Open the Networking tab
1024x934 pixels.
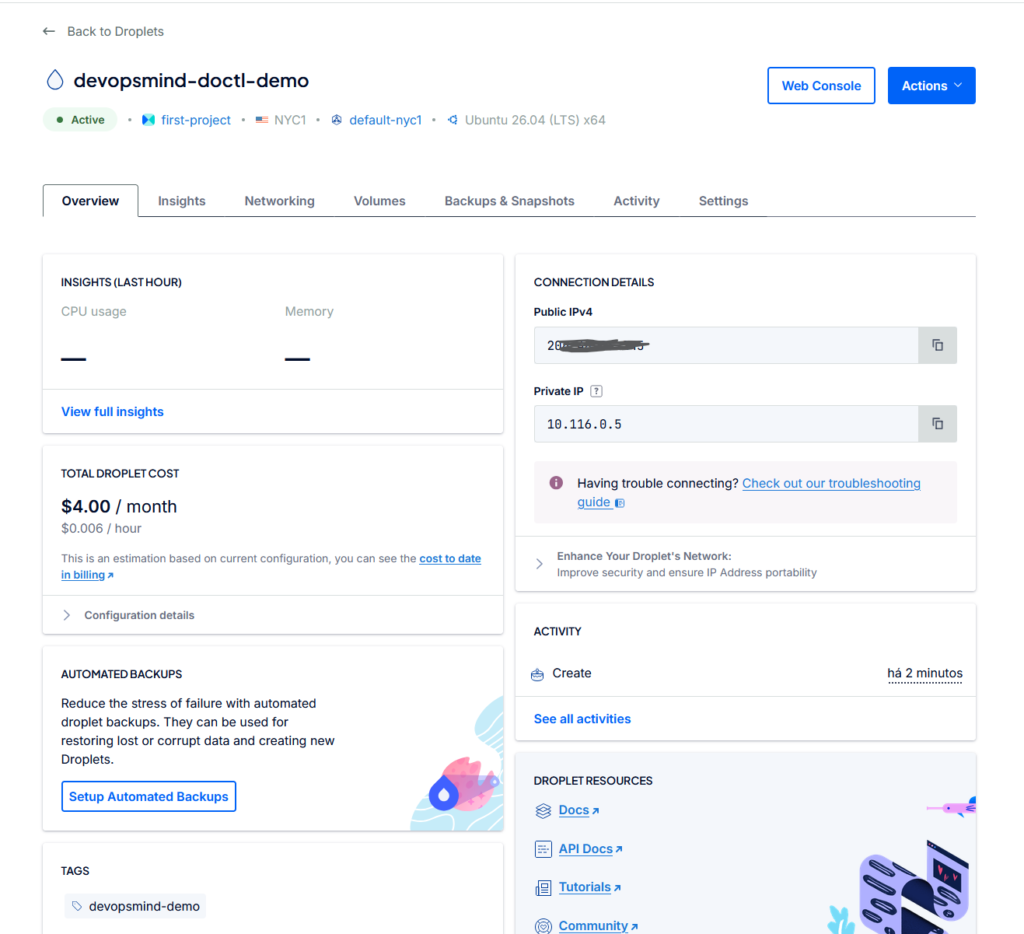(x=280, y=201)
